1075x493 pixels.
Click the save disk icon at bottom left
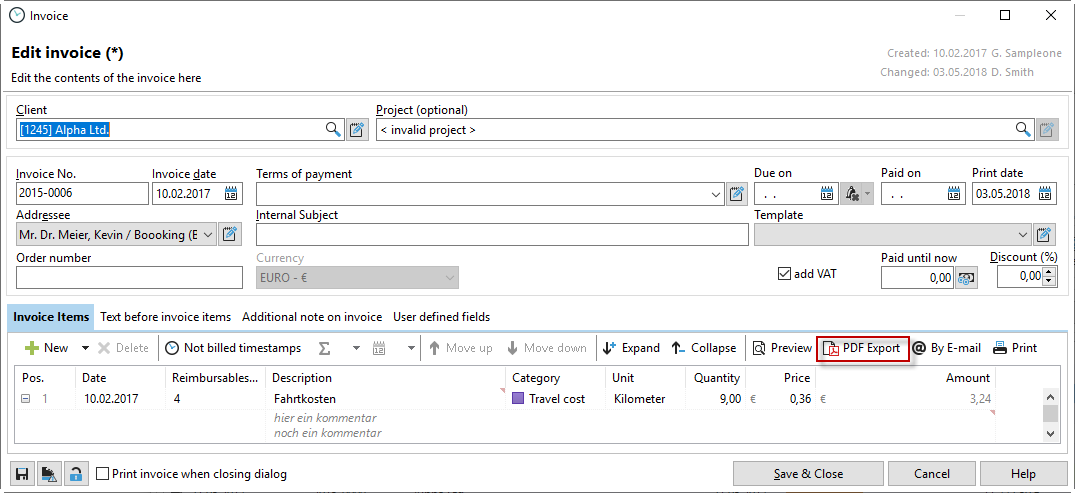click(x=21, y=474)
